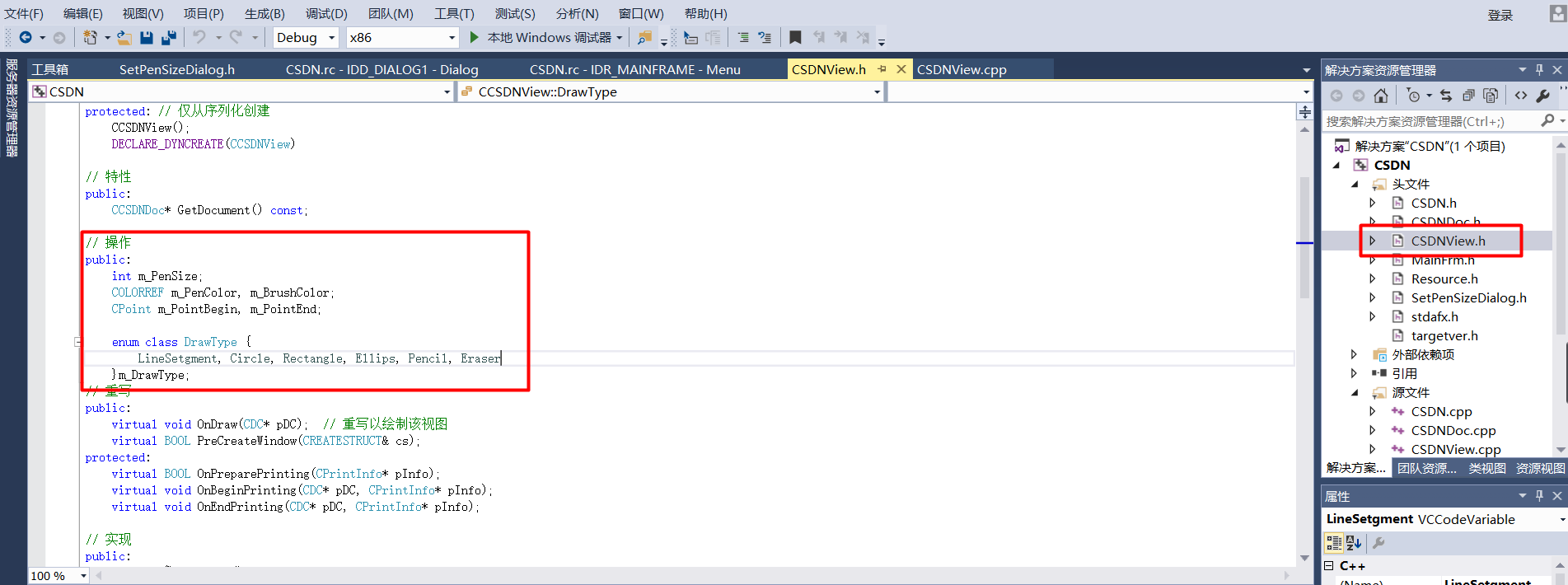Open the 生成(B) menu
1568x585 pixels.
pos(264,13)
